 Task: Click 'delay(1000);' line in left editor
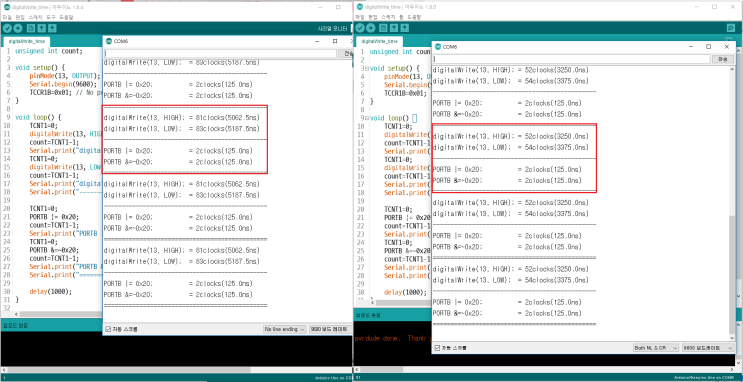tap(51, 291)
